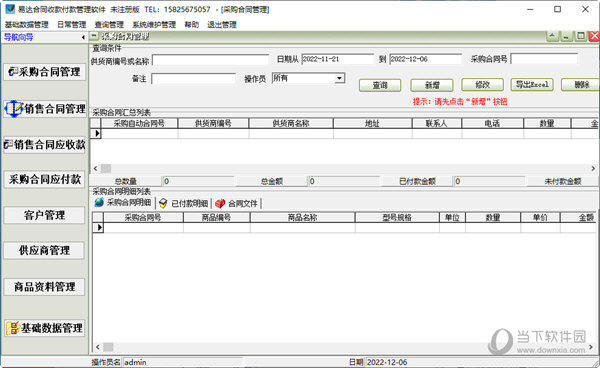Click the 已付款金额 value field
The width and height of the screenshot is (600, 368).
click(x=489, y=181)
